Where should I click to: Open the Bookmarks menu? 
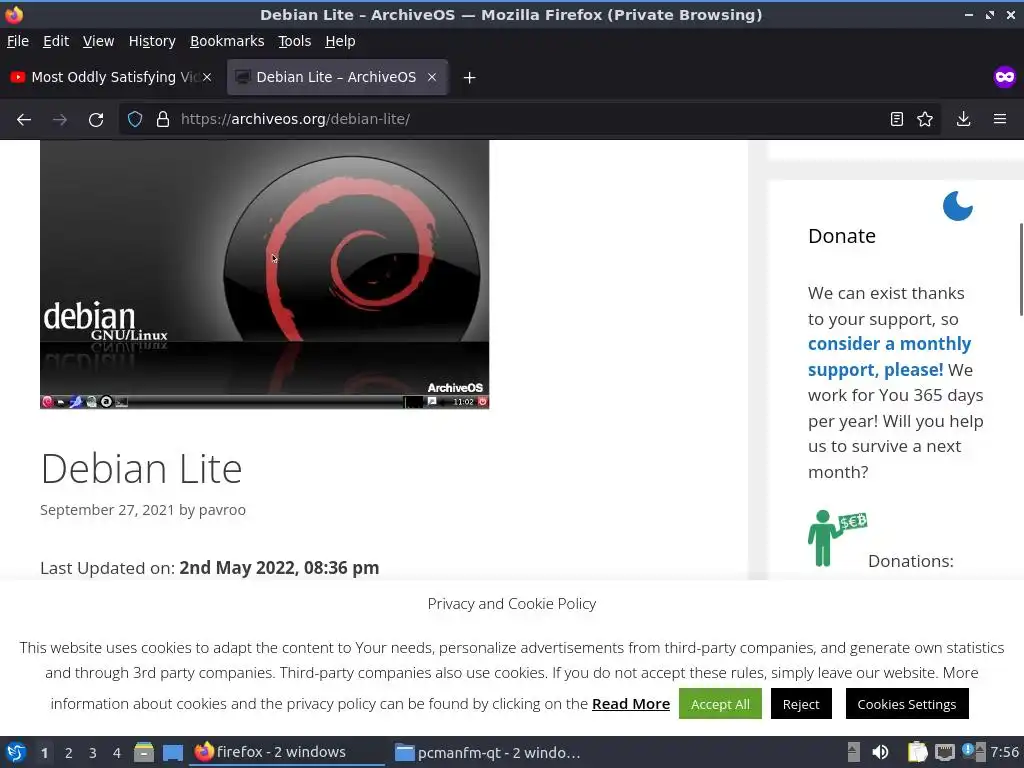tap(227, 41)
